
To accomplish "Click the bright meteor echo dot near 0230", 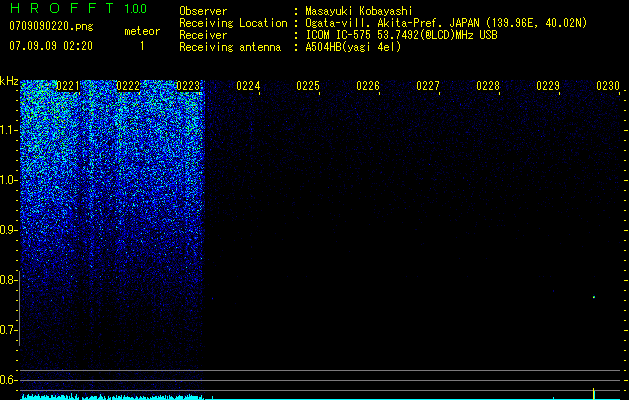I will (594, 297).
